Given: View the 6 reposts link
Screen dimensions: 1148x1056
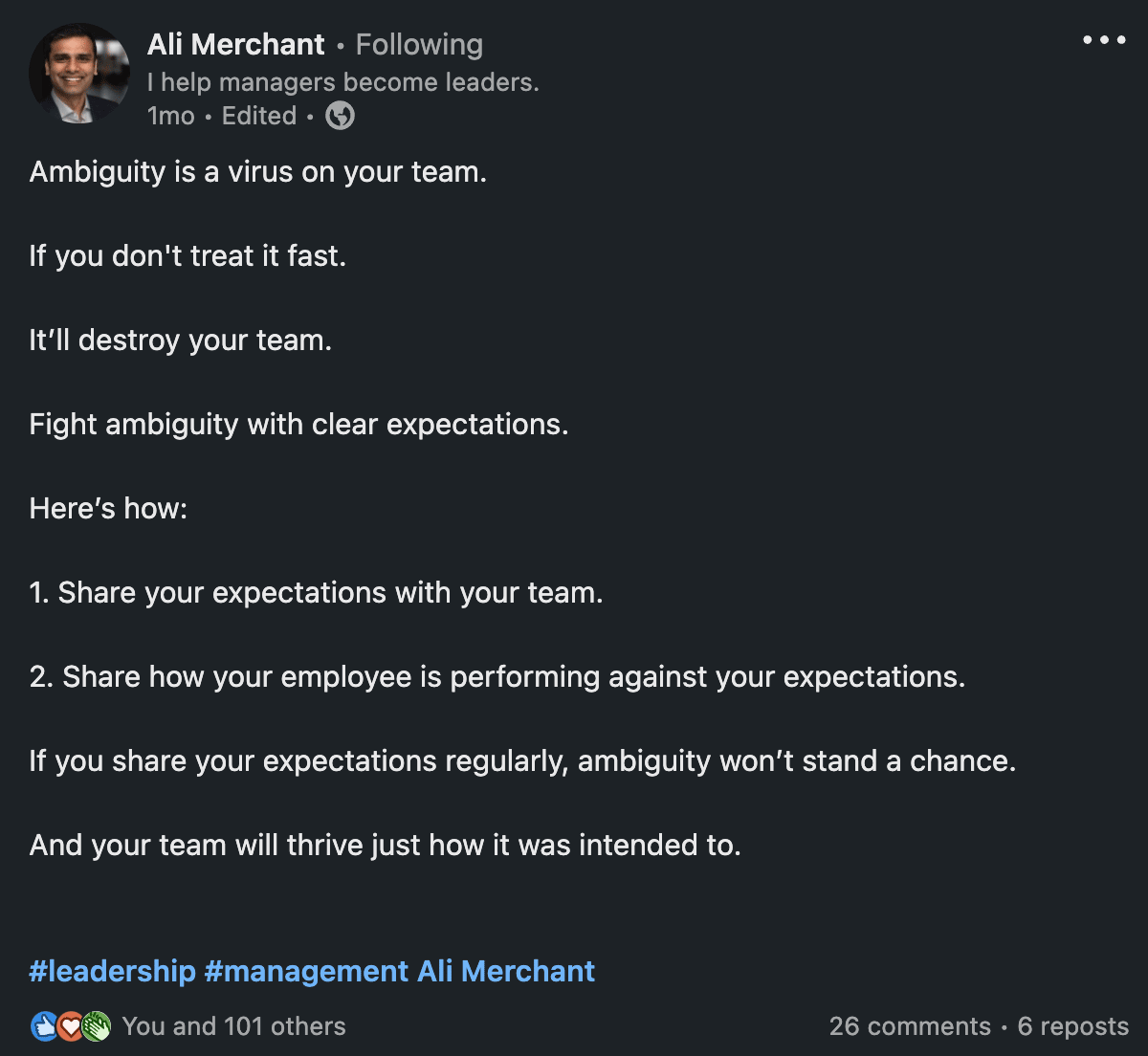Looking at the screenshot, I should click(1073, 1026).
